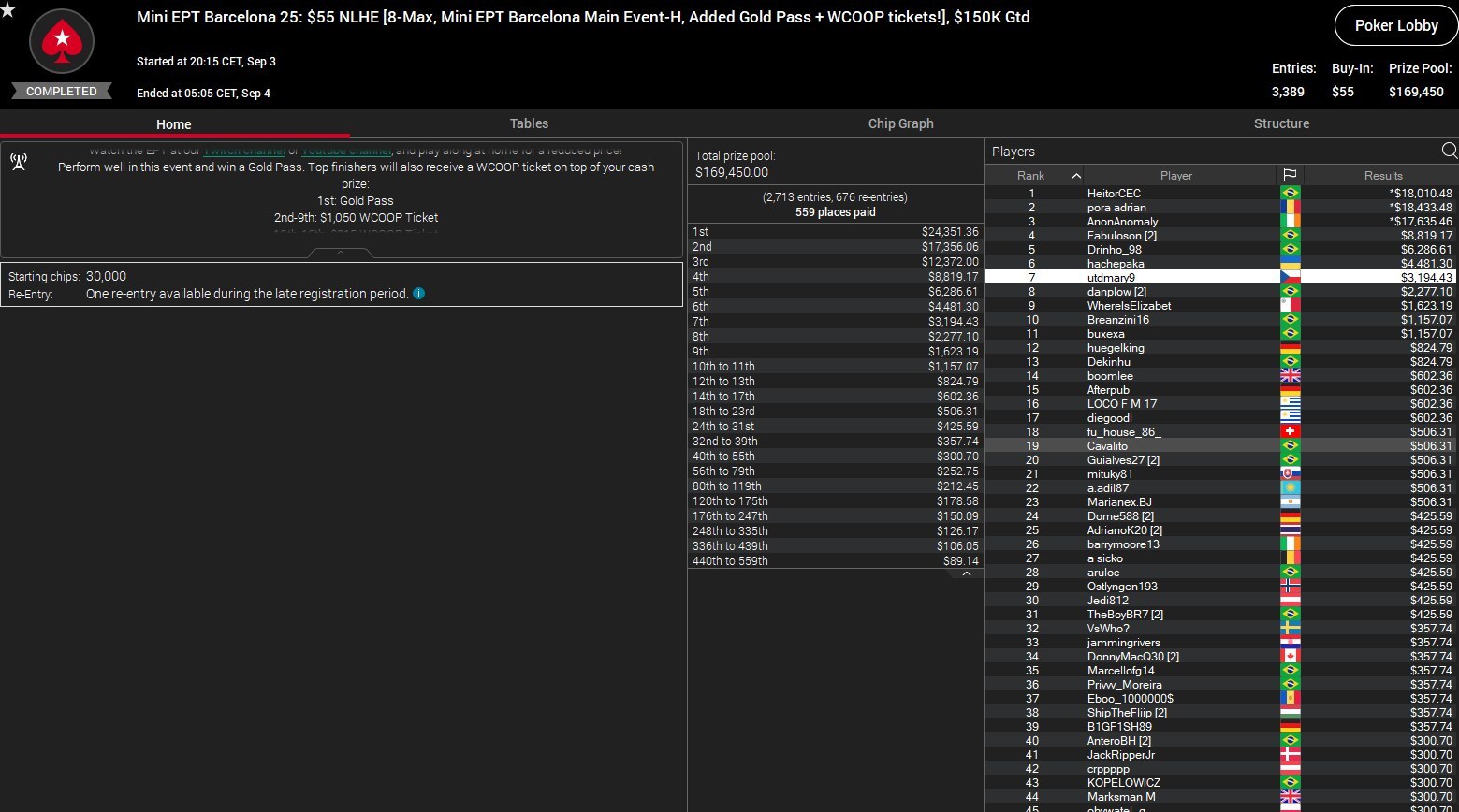
Task: Click the PokerStars spade logo
Action: tap(62, 42)
